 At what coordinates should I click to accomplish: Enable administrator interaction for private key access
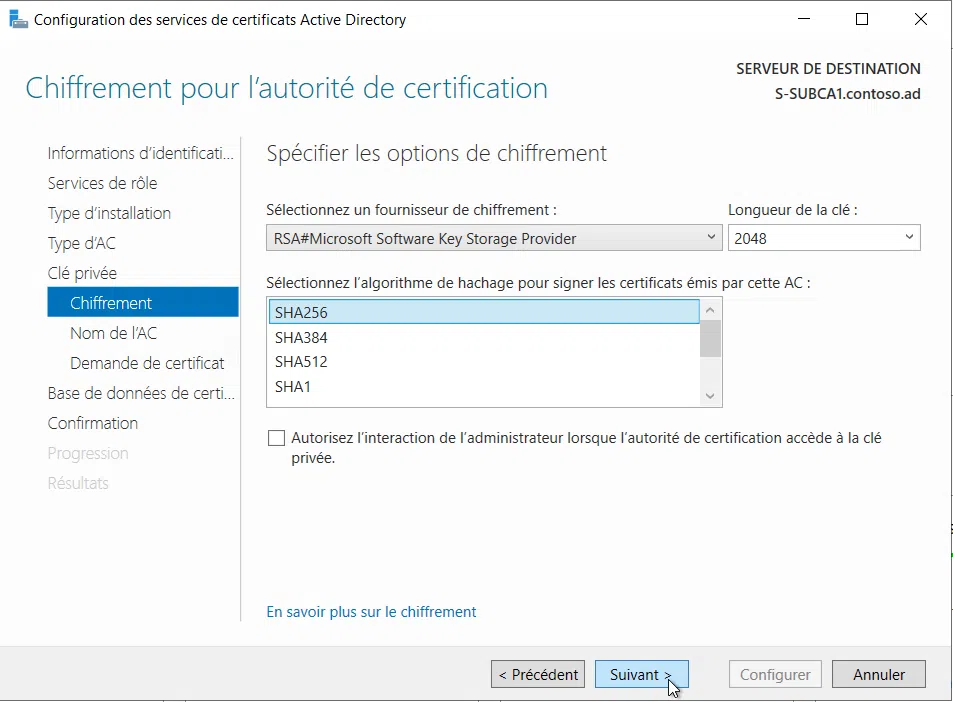tap(276, 437)
